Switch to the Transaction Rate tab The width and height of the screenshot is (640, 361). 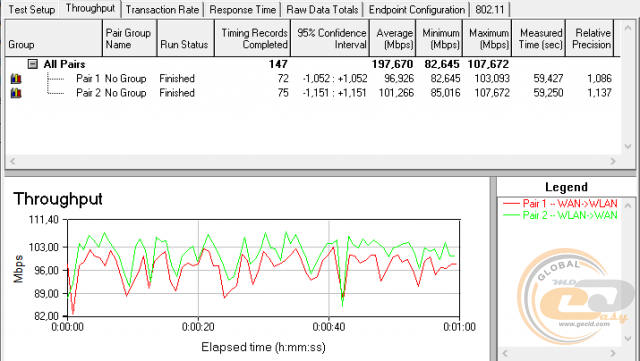click(162, 9)
